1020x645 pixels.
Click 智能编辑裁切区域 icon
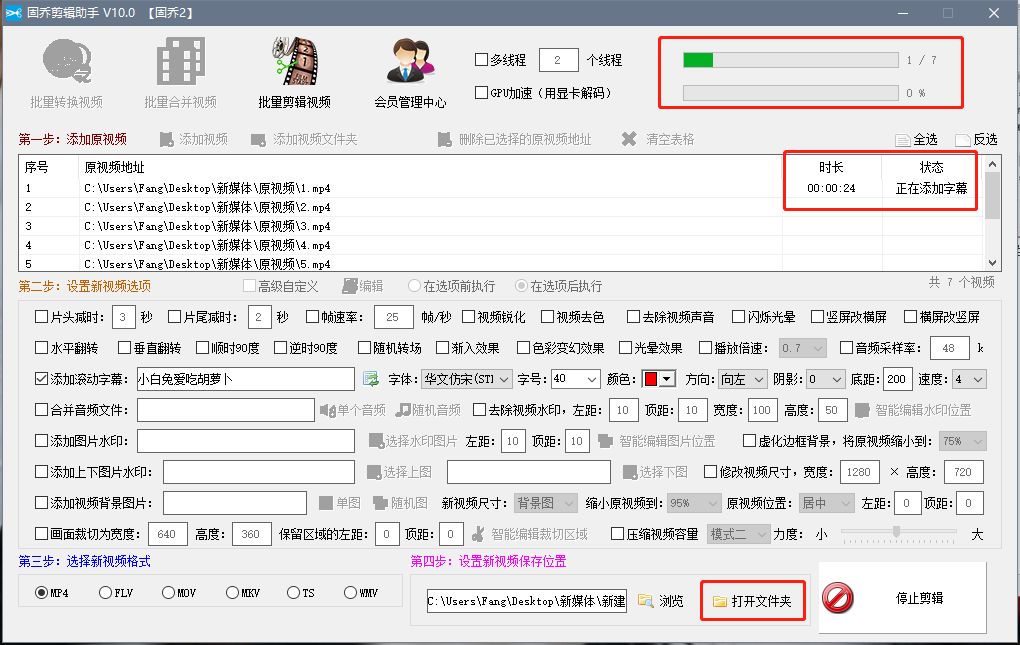point(478,534)
